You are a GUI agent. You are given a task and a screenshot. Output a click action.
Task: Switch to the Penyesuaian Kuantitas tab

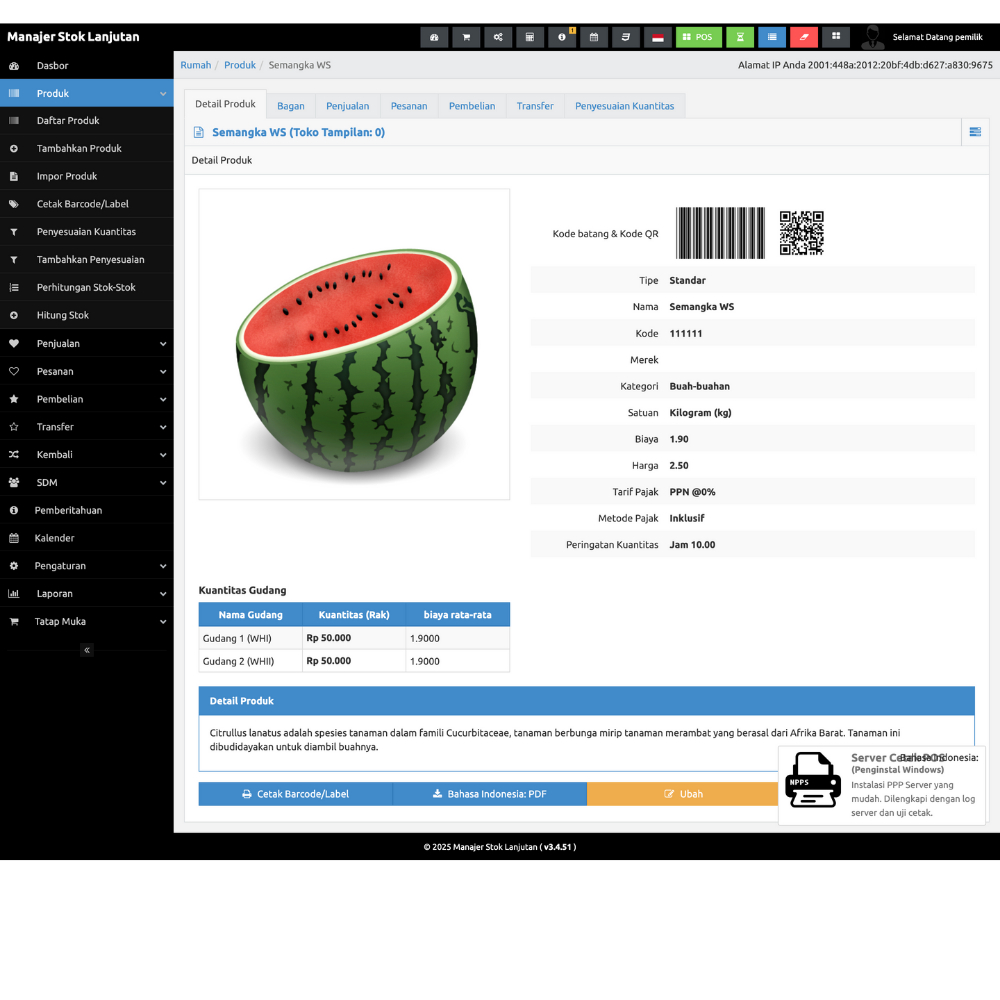click(x=624, y=106)
